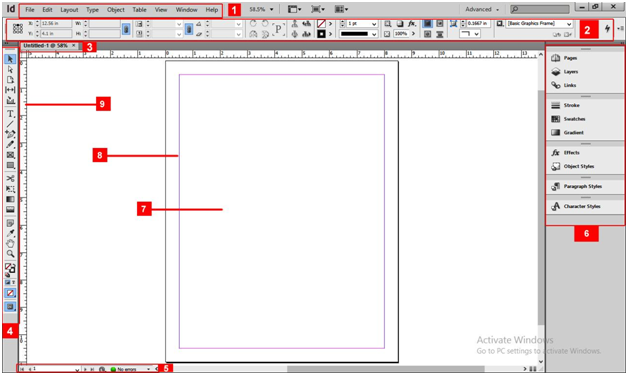
Task: Open the Basic Graphics Frame object style dropdown
Action: [569, 24]
